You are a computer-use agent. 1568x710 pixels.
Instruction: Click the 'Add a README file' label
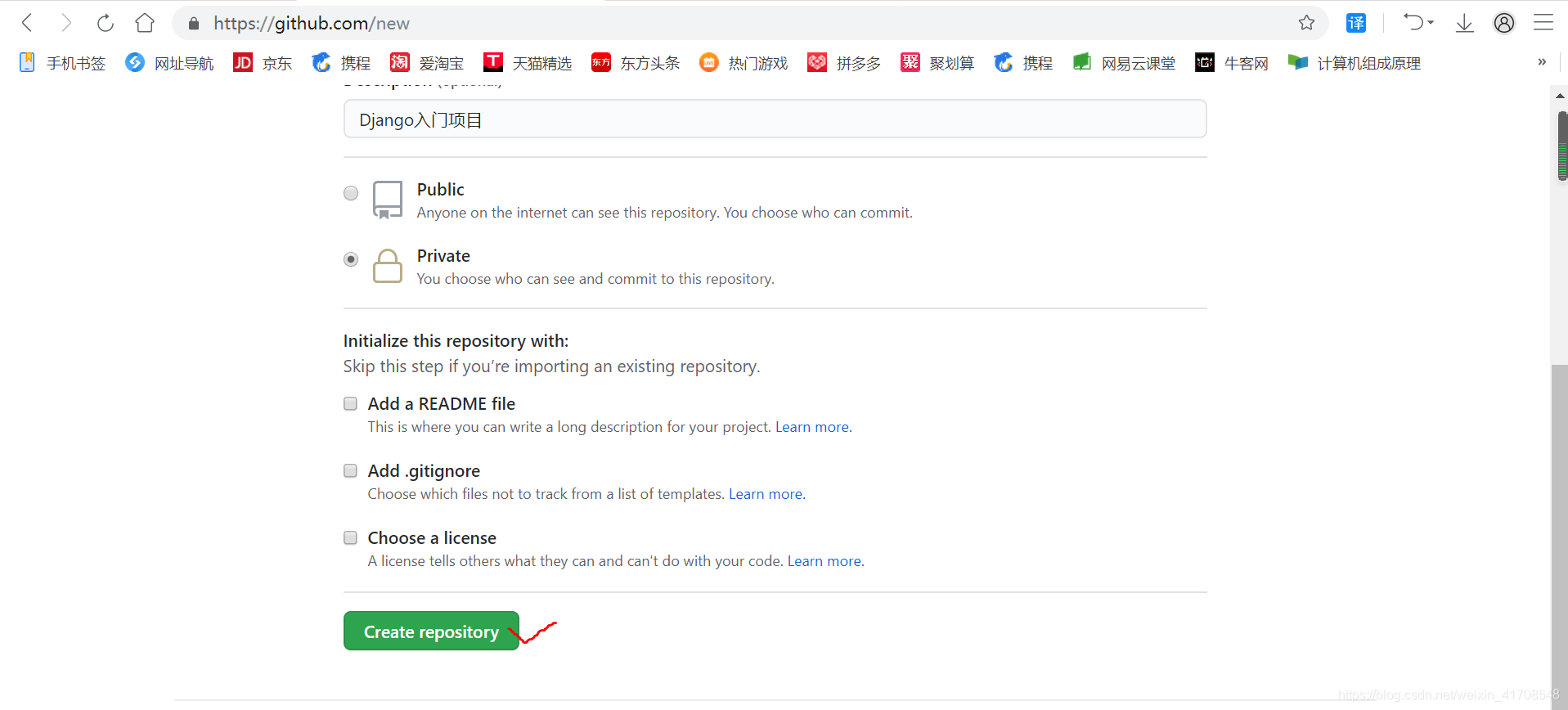pos(442,404)
